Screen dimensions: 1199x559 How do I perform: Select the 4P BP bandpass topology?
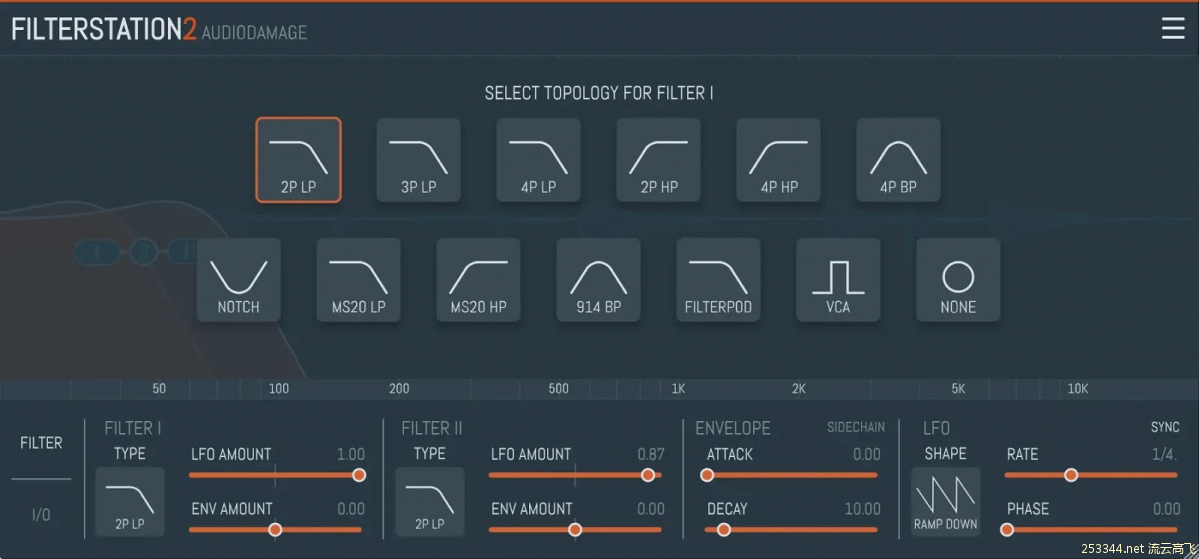[898, 160]
